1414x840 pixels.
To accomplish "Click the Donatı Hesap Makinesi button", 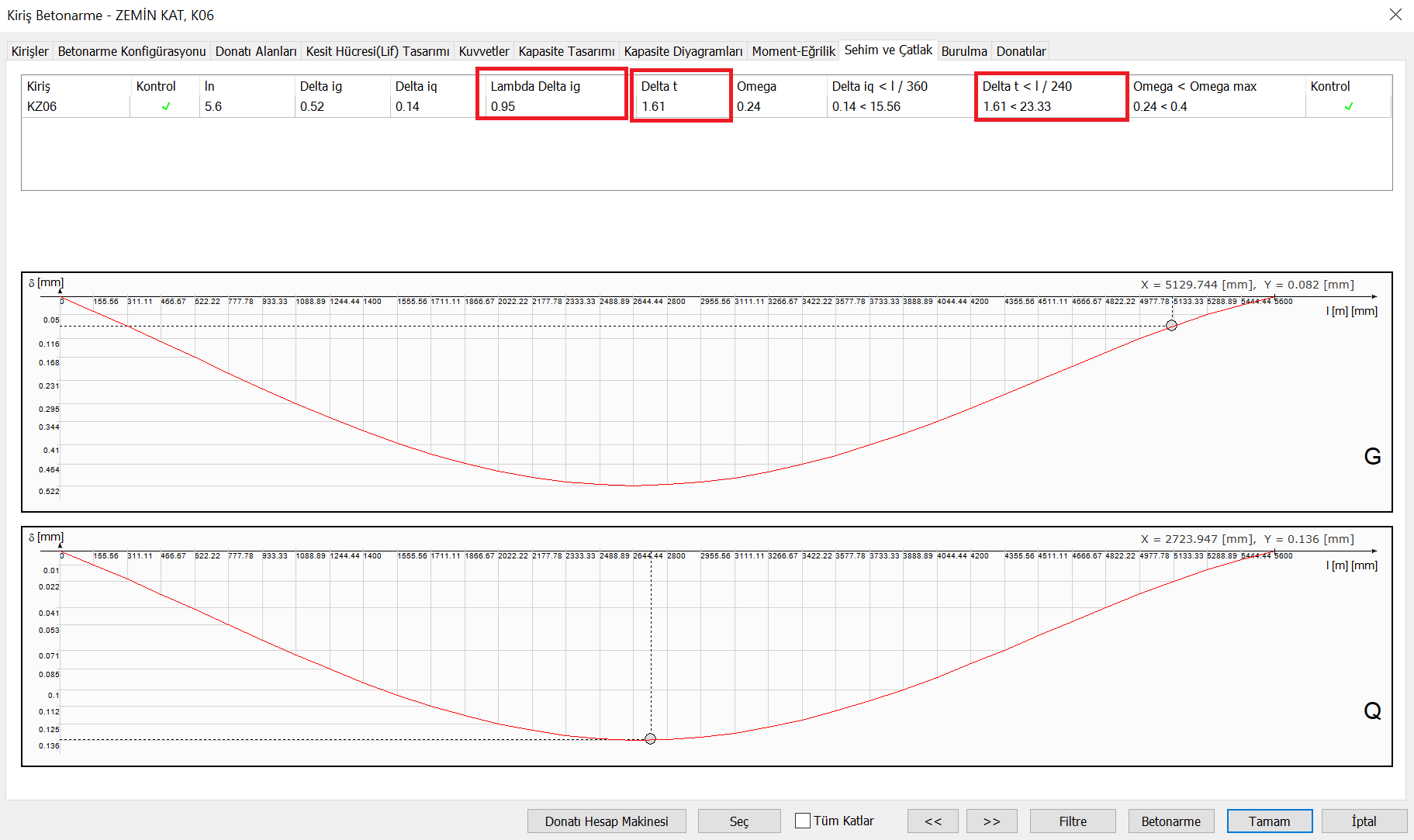I will click(x=607, y=821).
